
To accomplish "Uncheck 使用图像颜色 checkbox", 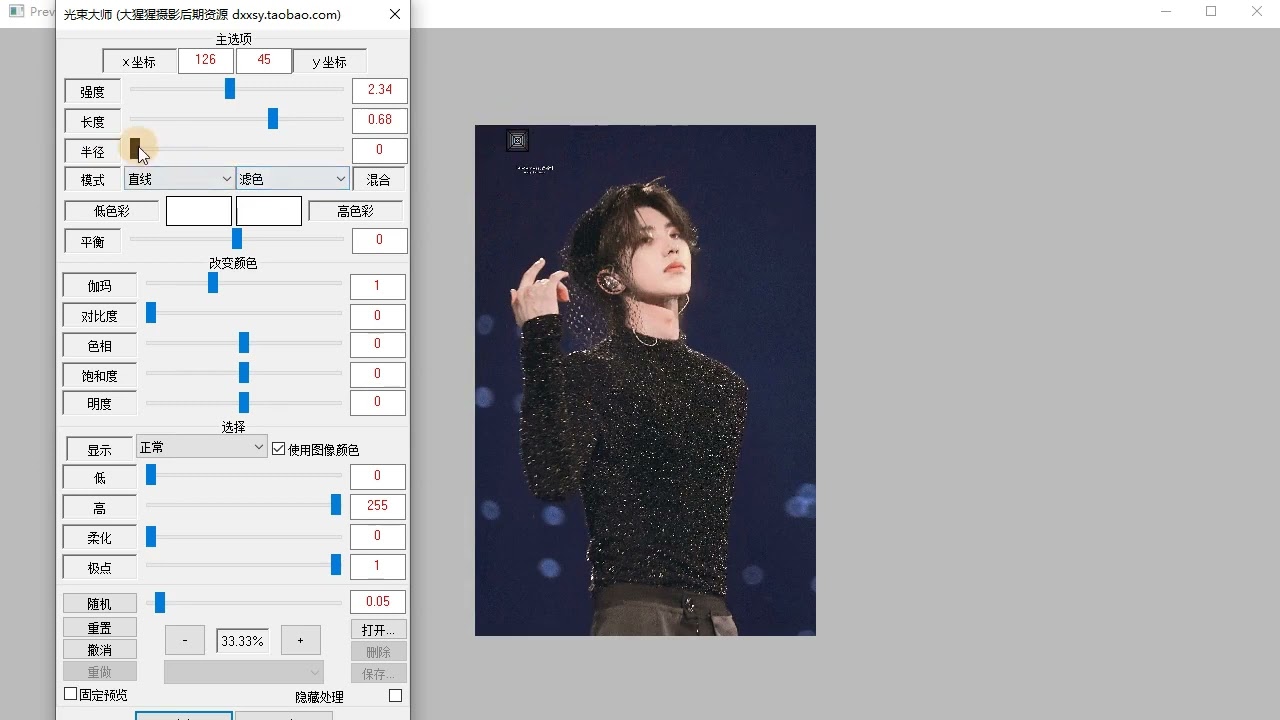I will tap(279, 449).
